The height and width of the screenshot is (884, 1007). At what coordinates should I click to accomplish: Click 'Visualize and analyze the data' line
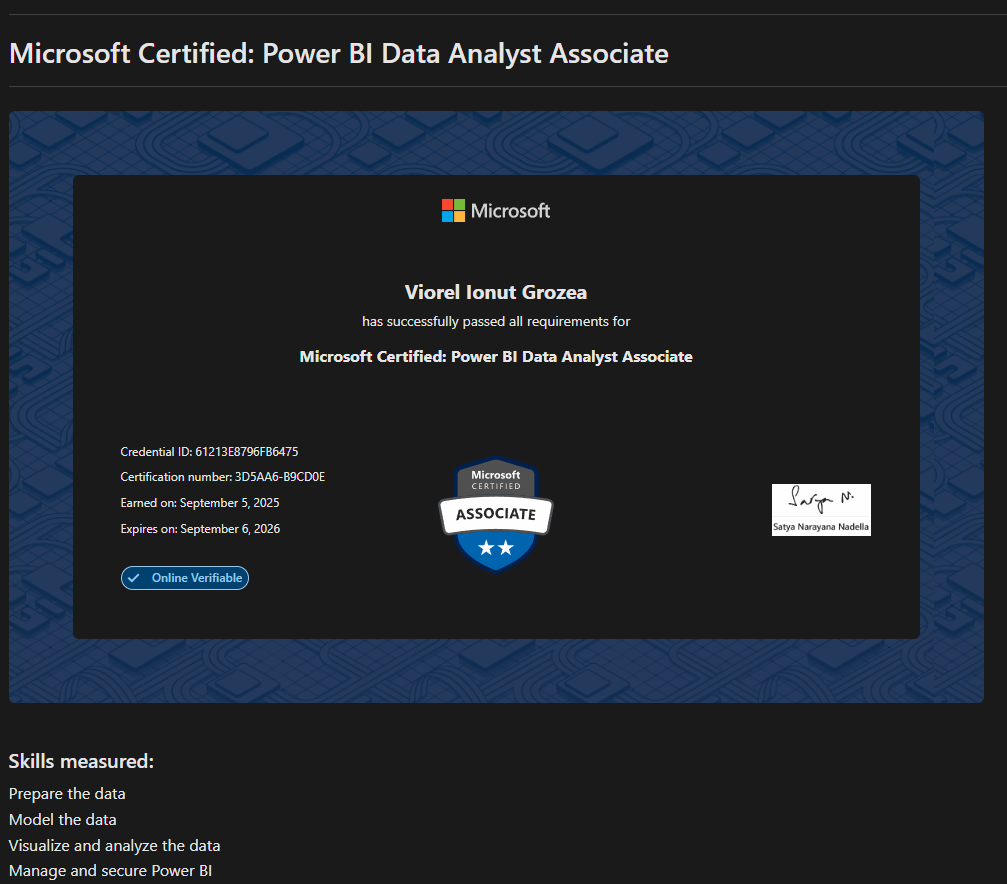[114, 845]
